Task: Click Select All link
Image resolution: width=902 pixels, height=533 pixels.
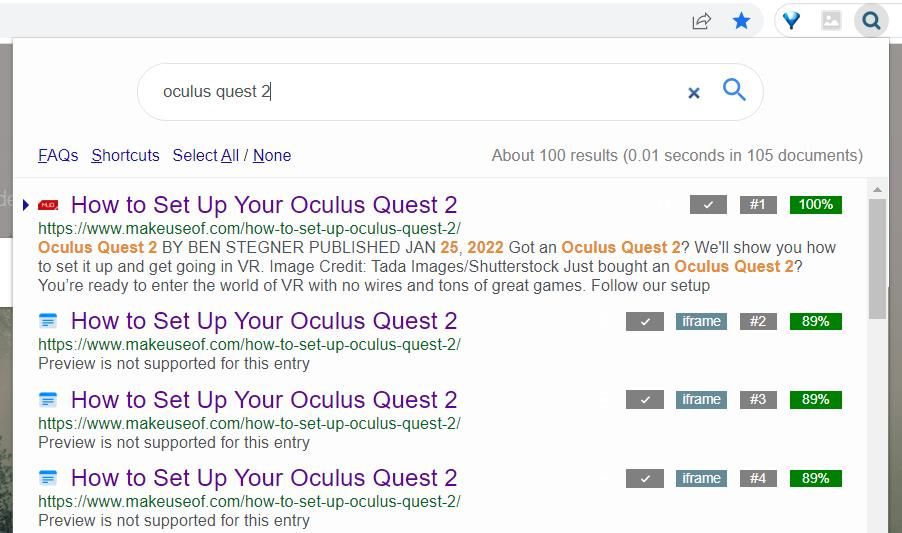Action: (x=205, y=155)
